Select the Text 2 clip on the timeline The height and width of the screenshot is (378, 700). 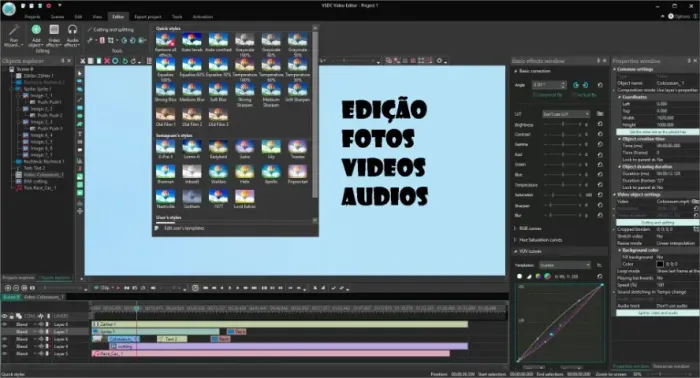click(172, 339)
